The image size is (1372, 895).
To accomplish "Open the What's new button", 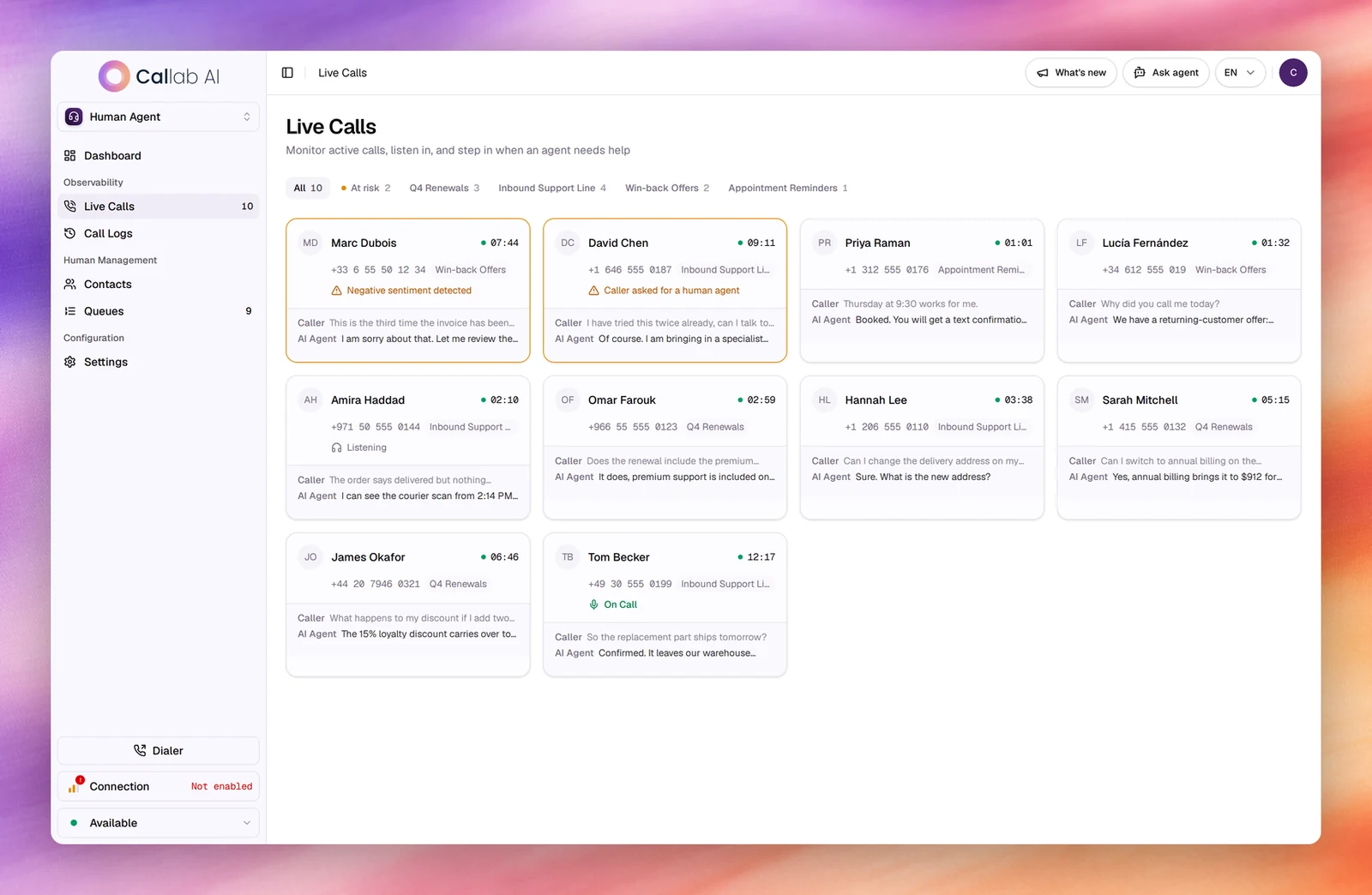I will tap(1071, 73).
